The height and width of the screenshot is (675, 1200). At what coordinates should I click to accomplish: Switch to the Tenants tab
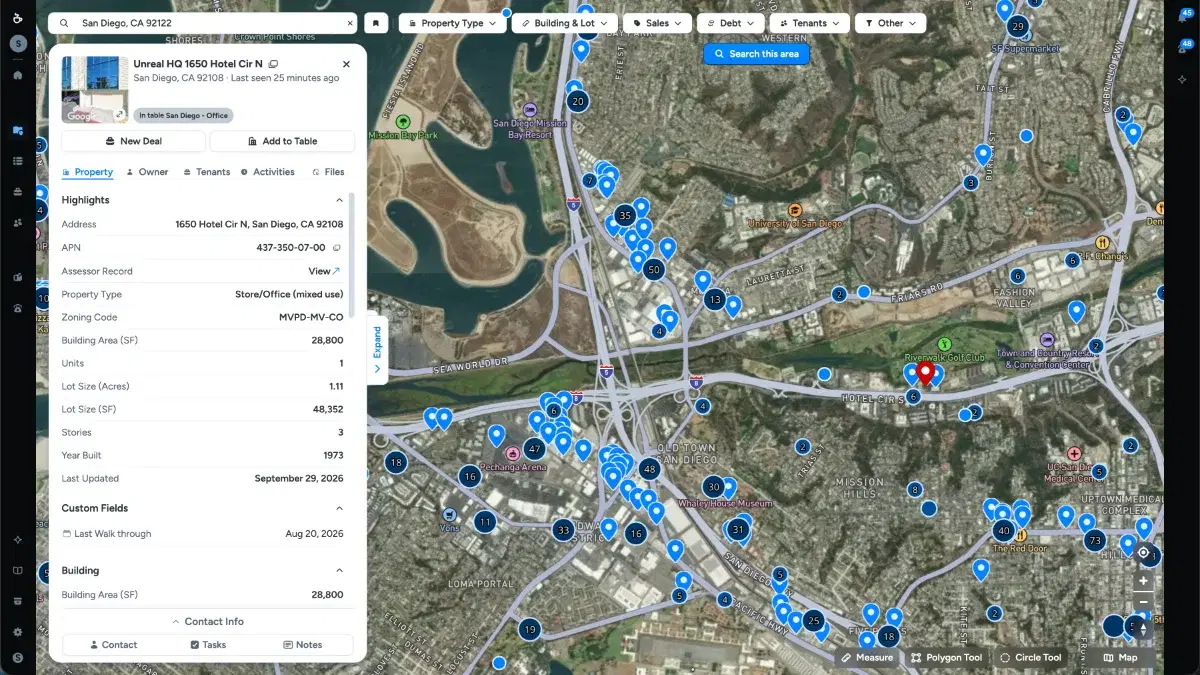click(207, 172)
